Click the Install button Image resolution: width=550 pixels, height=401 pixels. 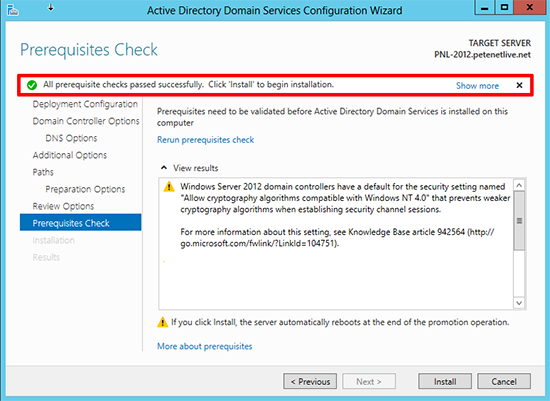[445, 381]
